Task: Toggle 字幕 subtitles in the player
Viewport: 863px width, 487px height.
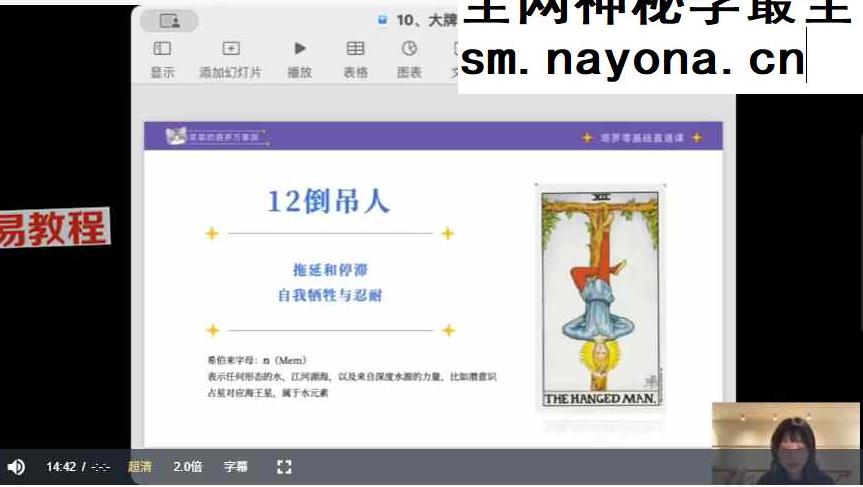Action: (236, 467)
